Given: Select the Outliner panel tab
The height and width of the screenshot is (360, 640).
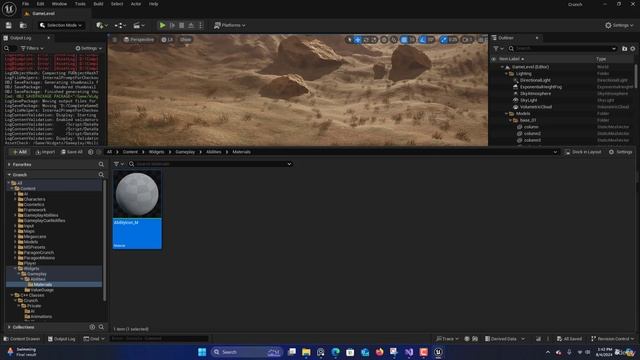Looking at the screenshot, I should tap(506, 38).
